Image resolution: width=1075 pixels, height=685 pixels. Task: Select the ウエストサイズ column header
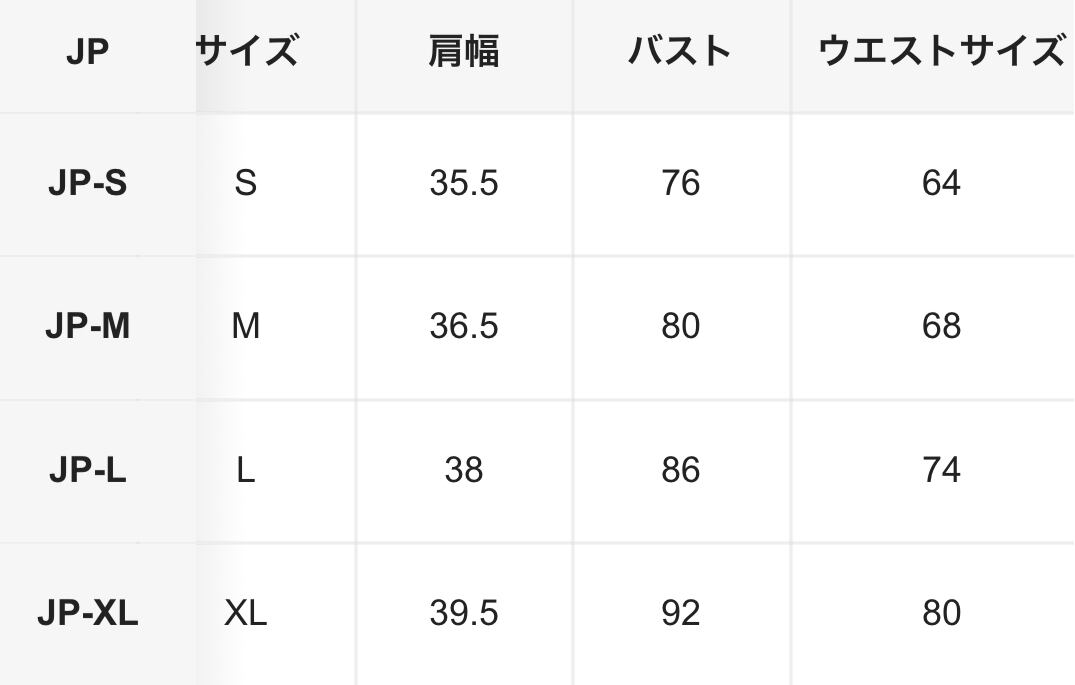coord(940,51)
